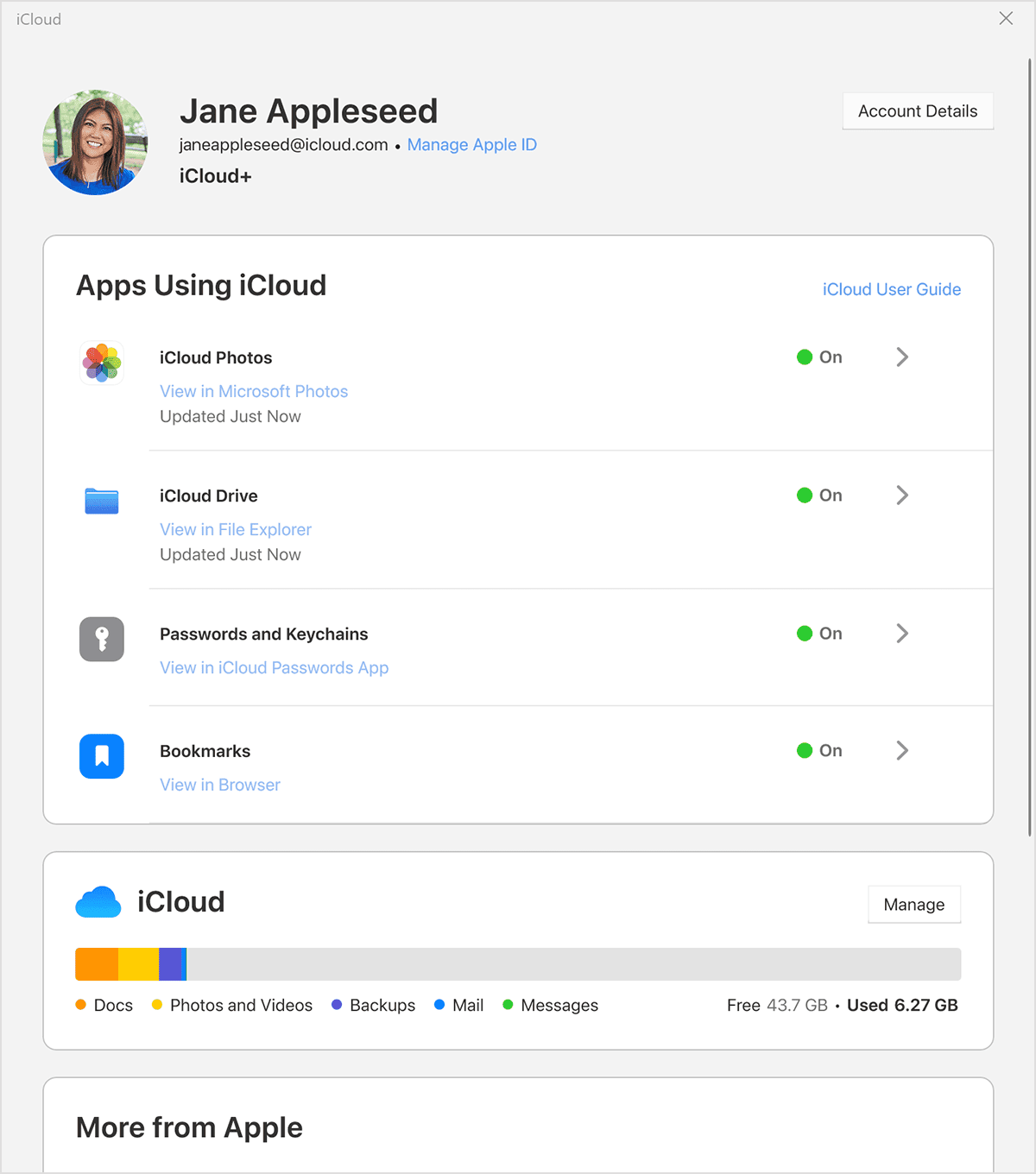Screen dimensions: 1036x1174
Task: Open the Account Details button
Action: (x=918, y=111)
